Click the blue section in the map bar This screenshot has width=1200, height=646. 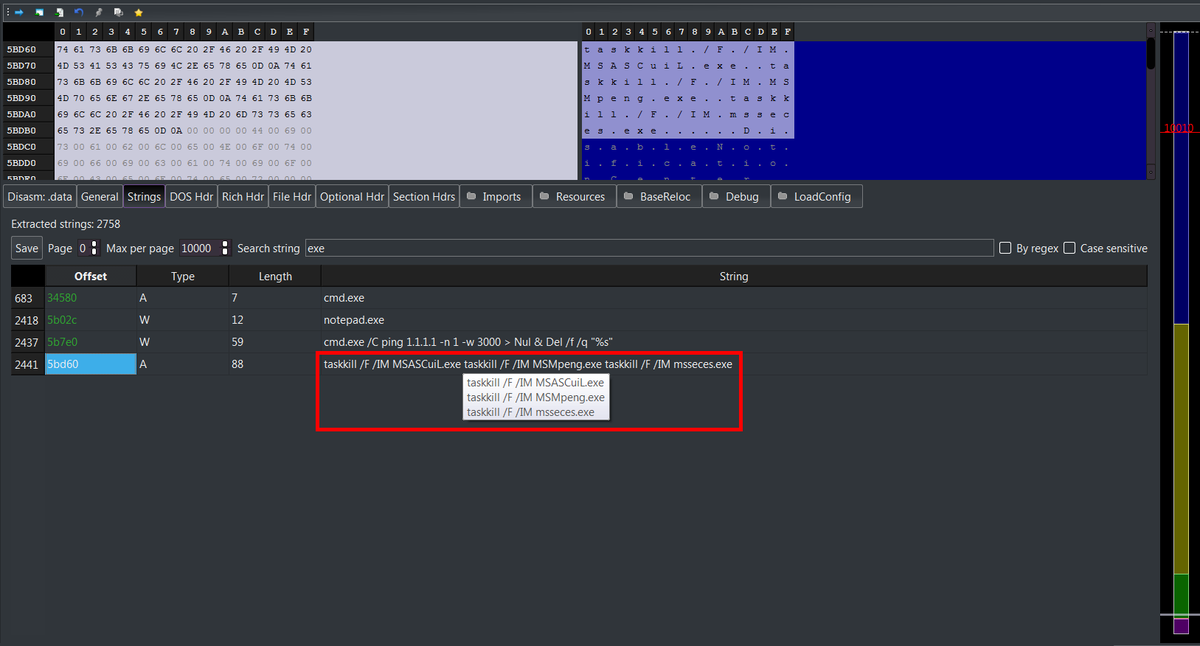pos(1181,180)
